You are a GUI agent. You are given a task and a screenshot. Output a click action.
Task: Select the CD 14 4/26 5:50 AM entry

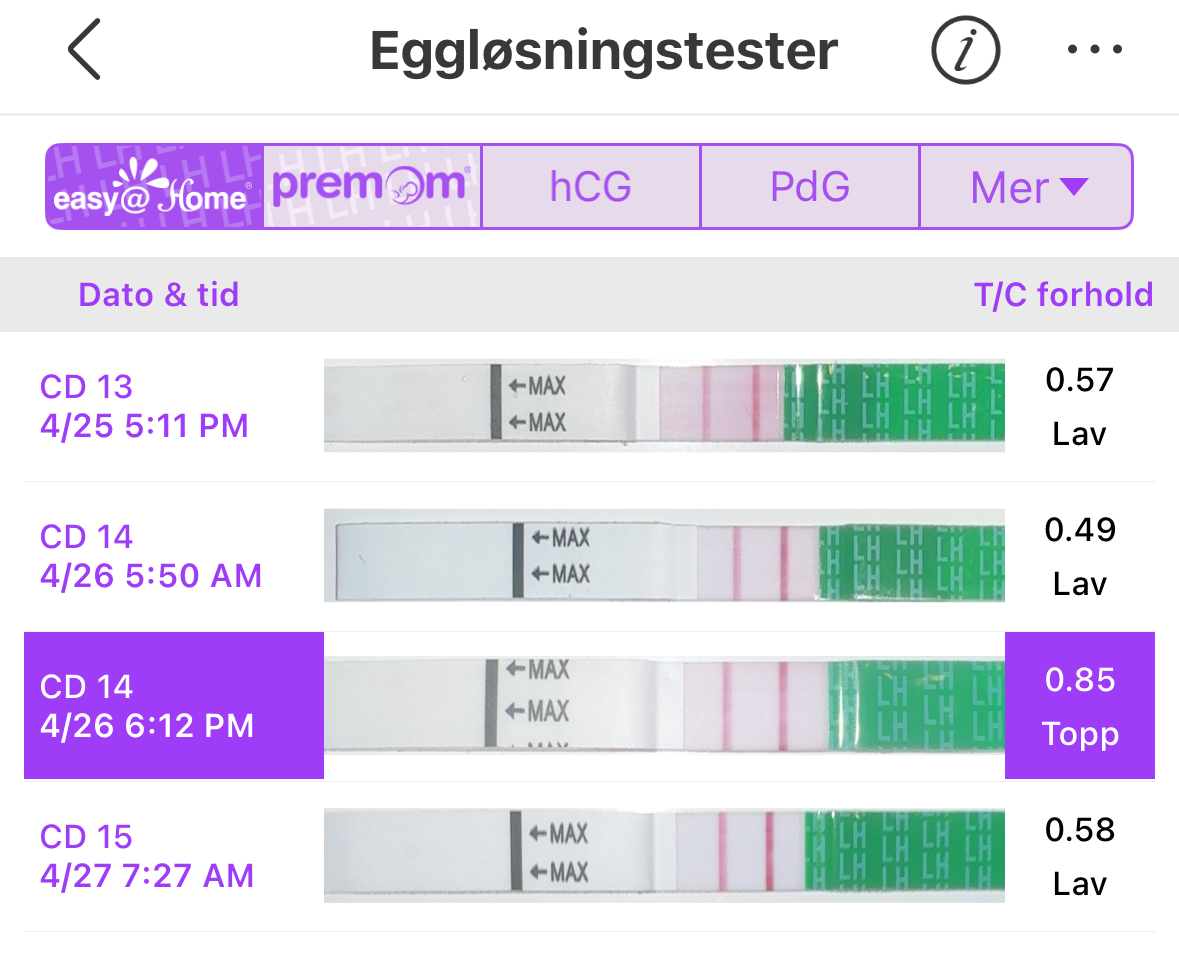click(151, 556)
